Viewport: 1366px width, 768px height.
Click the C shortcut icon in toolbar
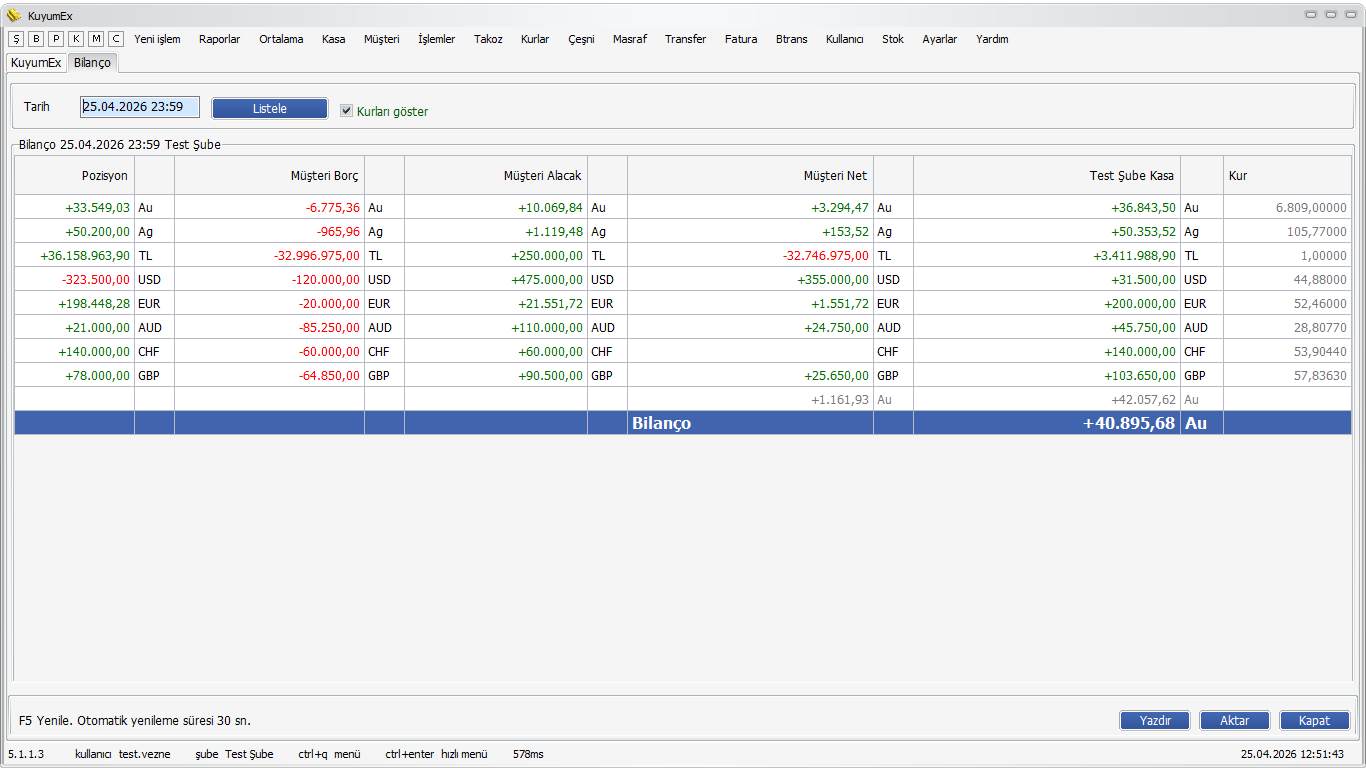point(116,39)
